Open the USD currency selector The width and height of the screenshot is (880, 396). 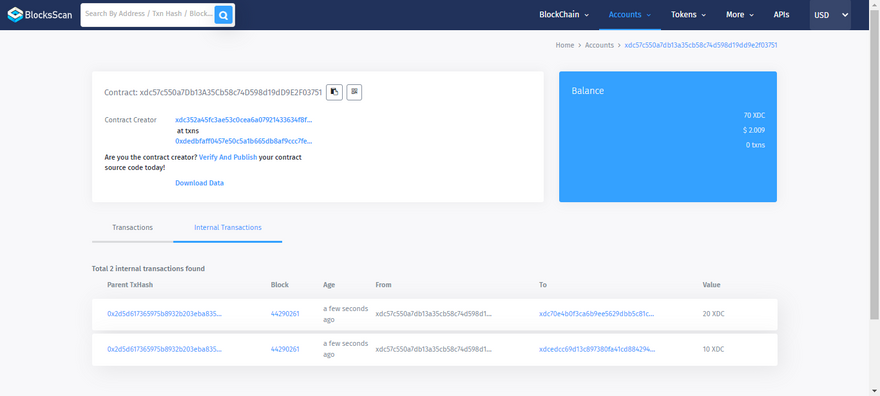point(830,15)
